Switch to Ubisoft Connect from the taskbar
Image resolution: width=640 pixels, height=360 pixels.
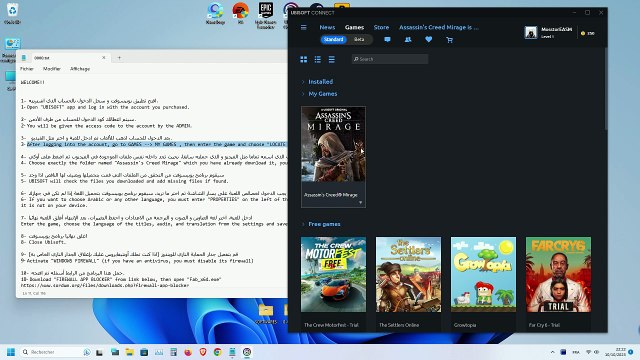click(x=247, y=352)
